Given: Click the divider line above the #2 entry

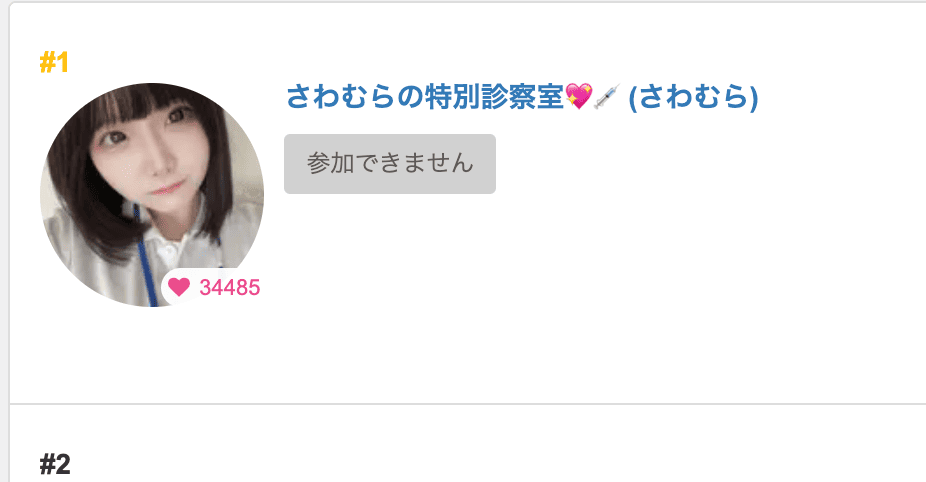Looking at the screenshot, I should pyautogui.click(x=468, y=404).
